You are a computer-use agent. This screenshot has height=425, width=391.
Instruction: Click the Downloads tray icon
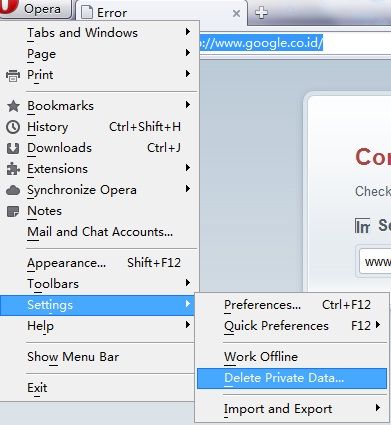(13, 148)
